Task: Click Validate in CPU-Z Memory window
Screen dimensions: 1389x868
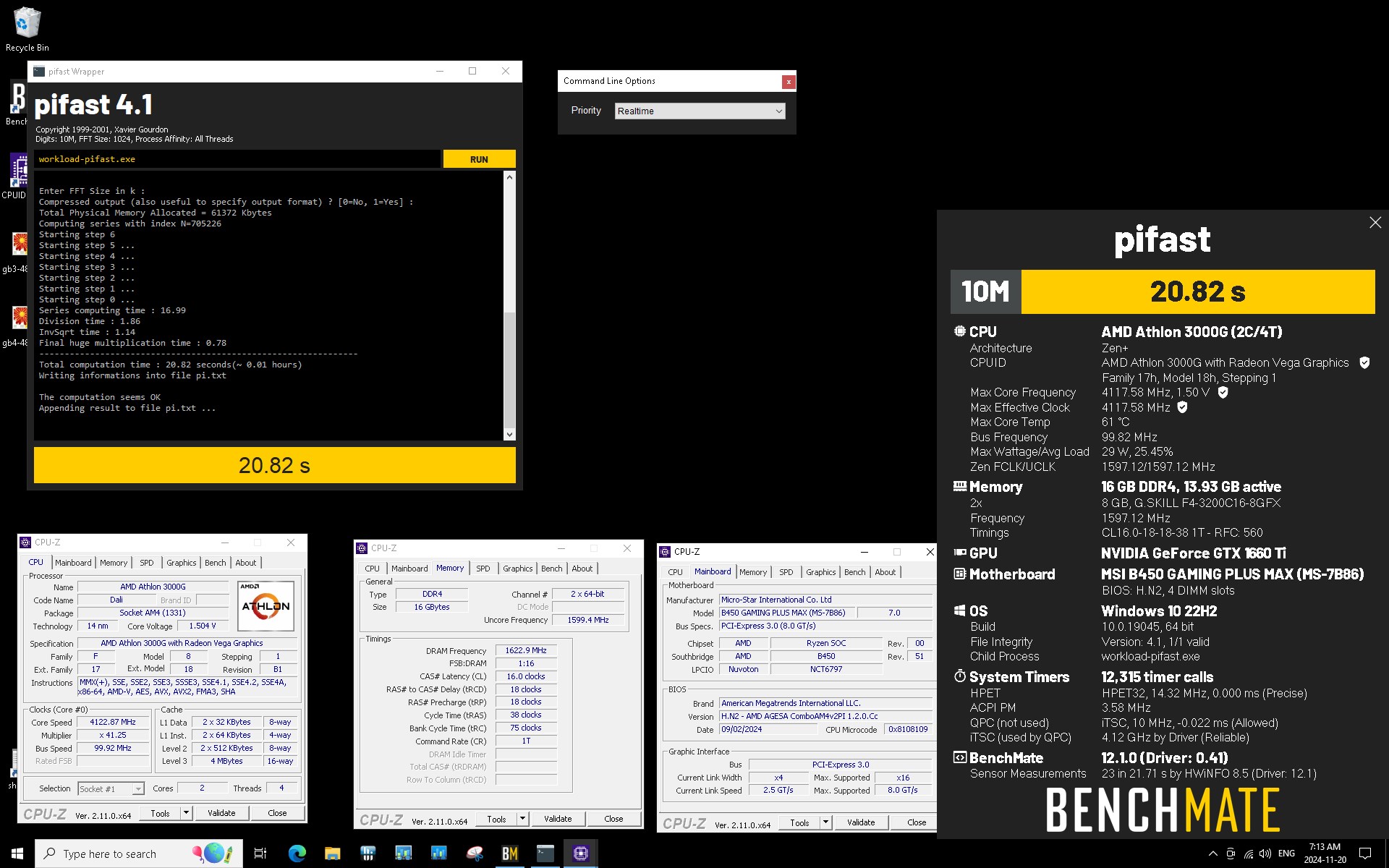Action: [x=558, y=819]
